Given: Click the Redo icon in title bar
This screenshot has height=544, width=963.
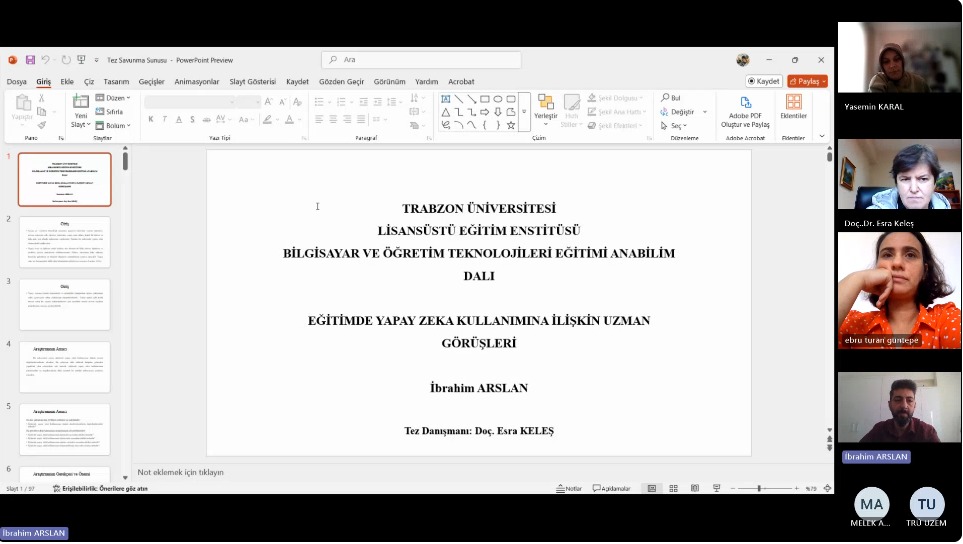Looking at the screenshot, I should click(66, 60).
